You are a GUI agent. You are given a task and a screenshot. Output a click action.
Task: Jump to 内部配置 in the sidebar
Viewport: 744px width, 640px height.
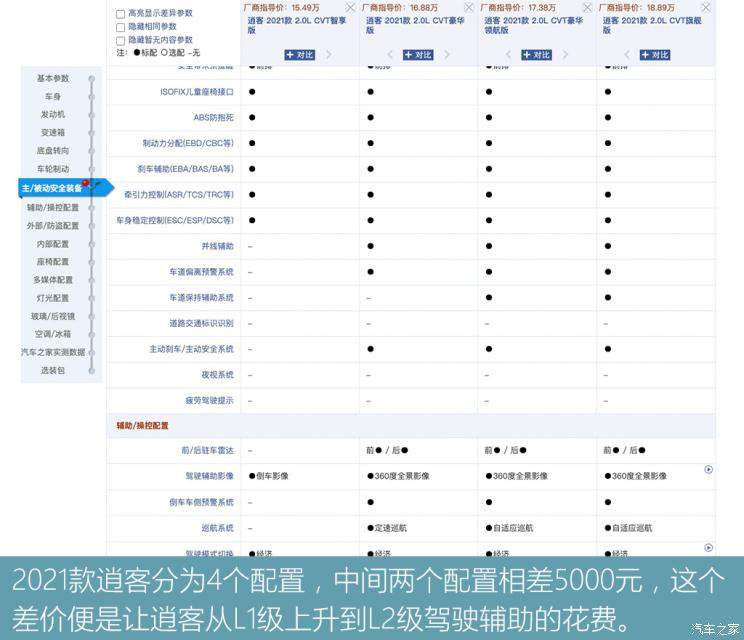[53, 244]
